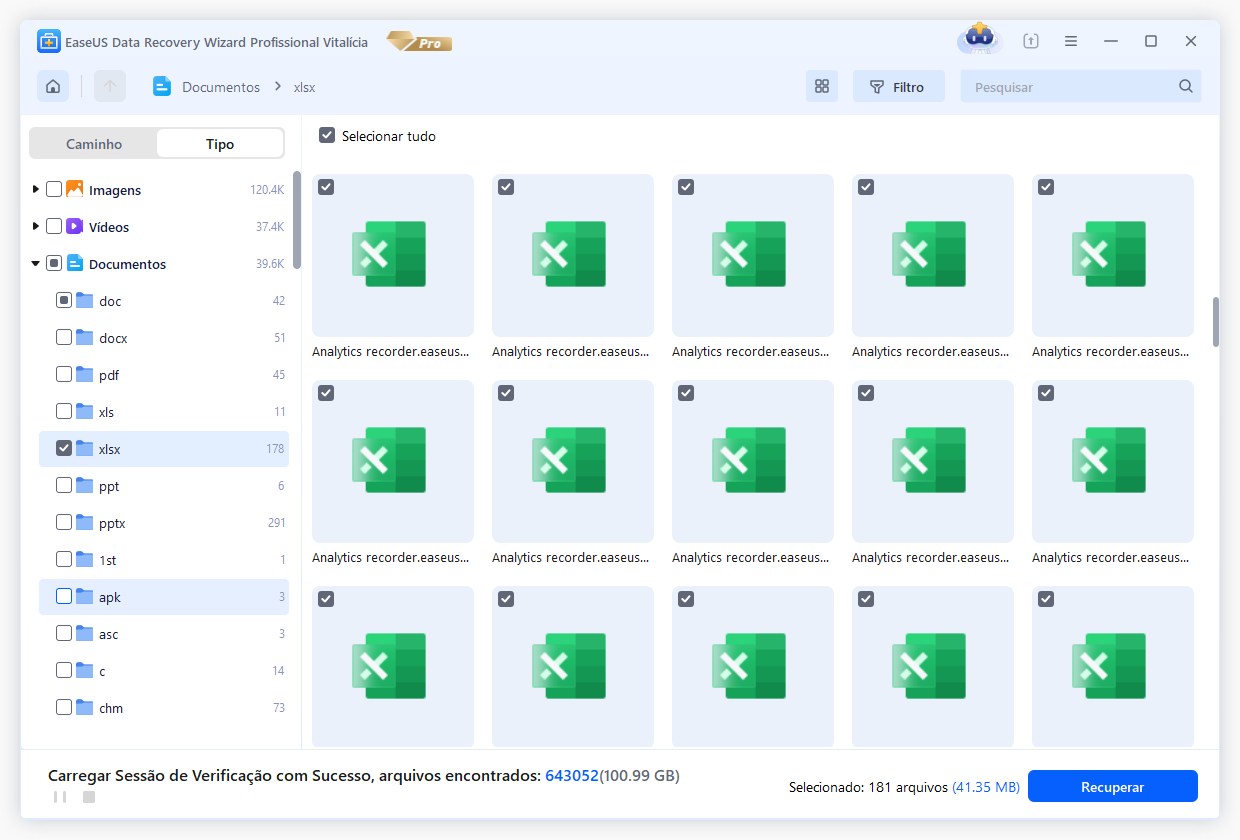1240x840 pixels.
Task: Toggle the Documentos checkbox
Action: (x=54, y=263)
